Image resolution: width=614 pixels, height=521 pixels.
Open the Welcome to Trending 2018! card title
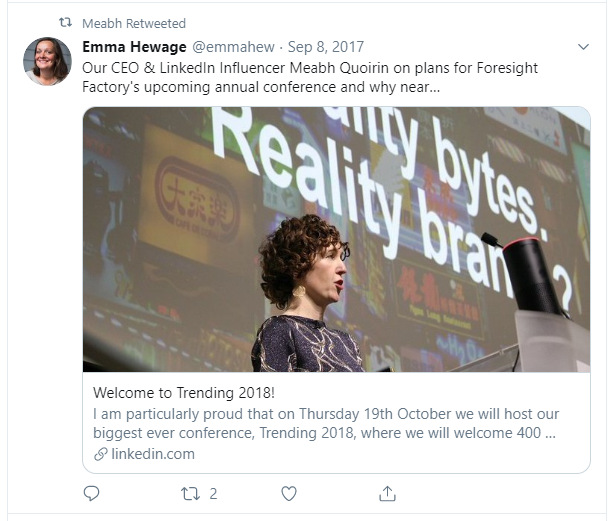point(184,393)
